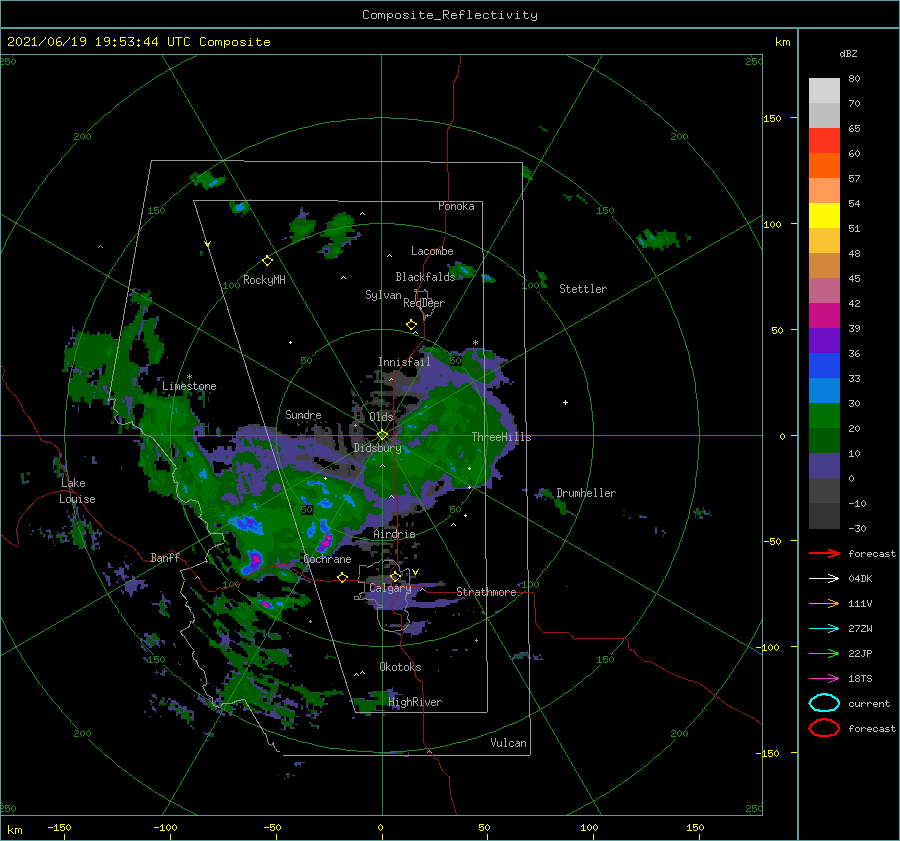Click the Calgary city label
The image size is (900, 841).
pyautogui.click(x=390, y=588)
